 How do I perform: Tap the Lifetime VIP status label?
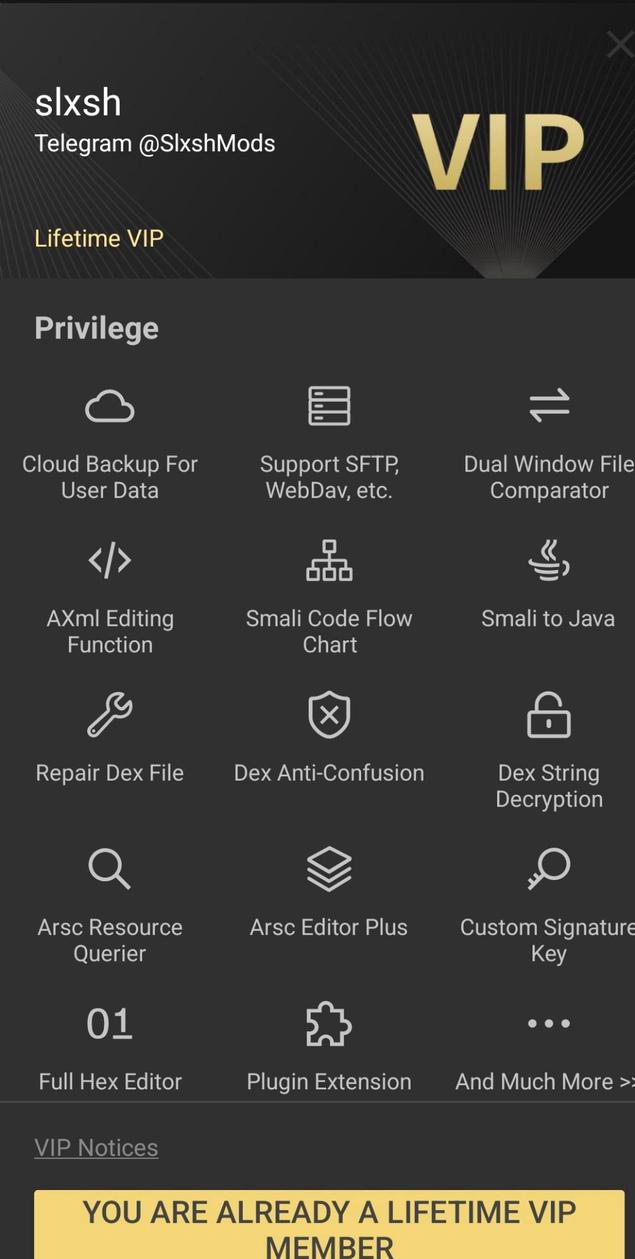click(x=98, y=238)
